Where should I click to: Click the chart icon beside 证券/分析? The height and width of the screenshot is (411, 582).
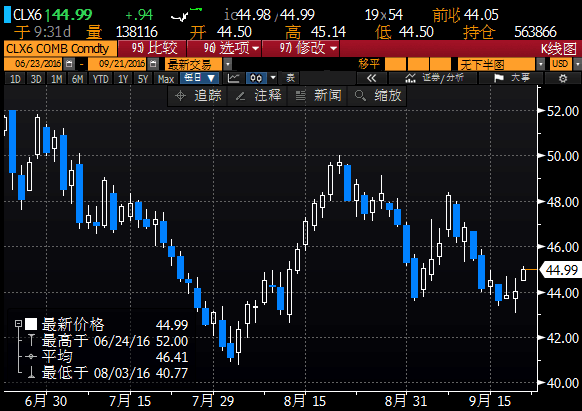[x=410, y=78]
